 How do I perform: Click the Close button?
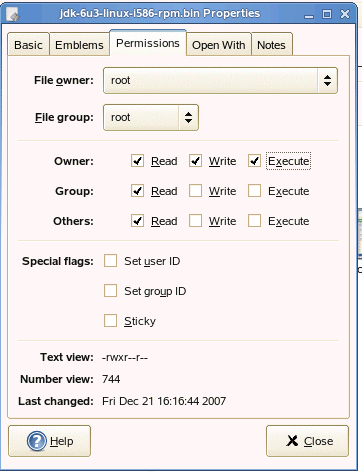coord(307,441)
